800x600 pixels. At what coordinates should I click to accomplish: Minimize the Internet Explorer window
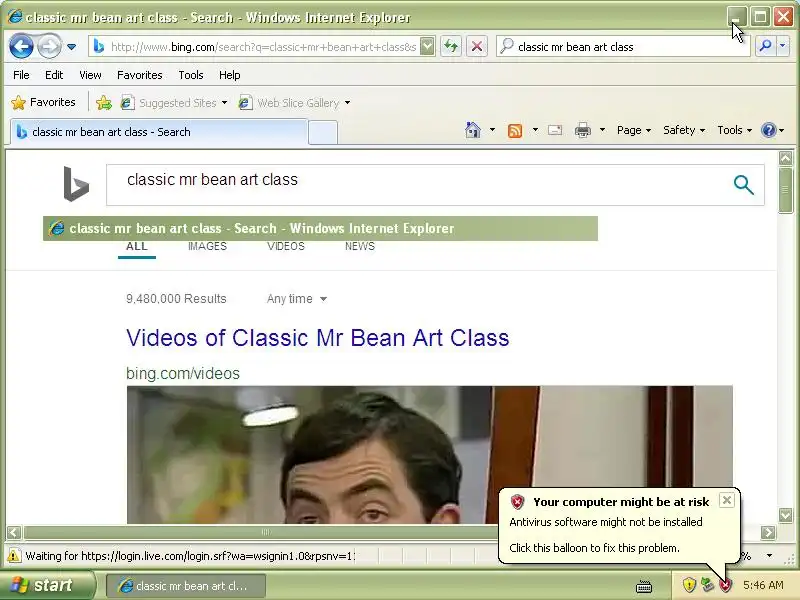[737, 17]
